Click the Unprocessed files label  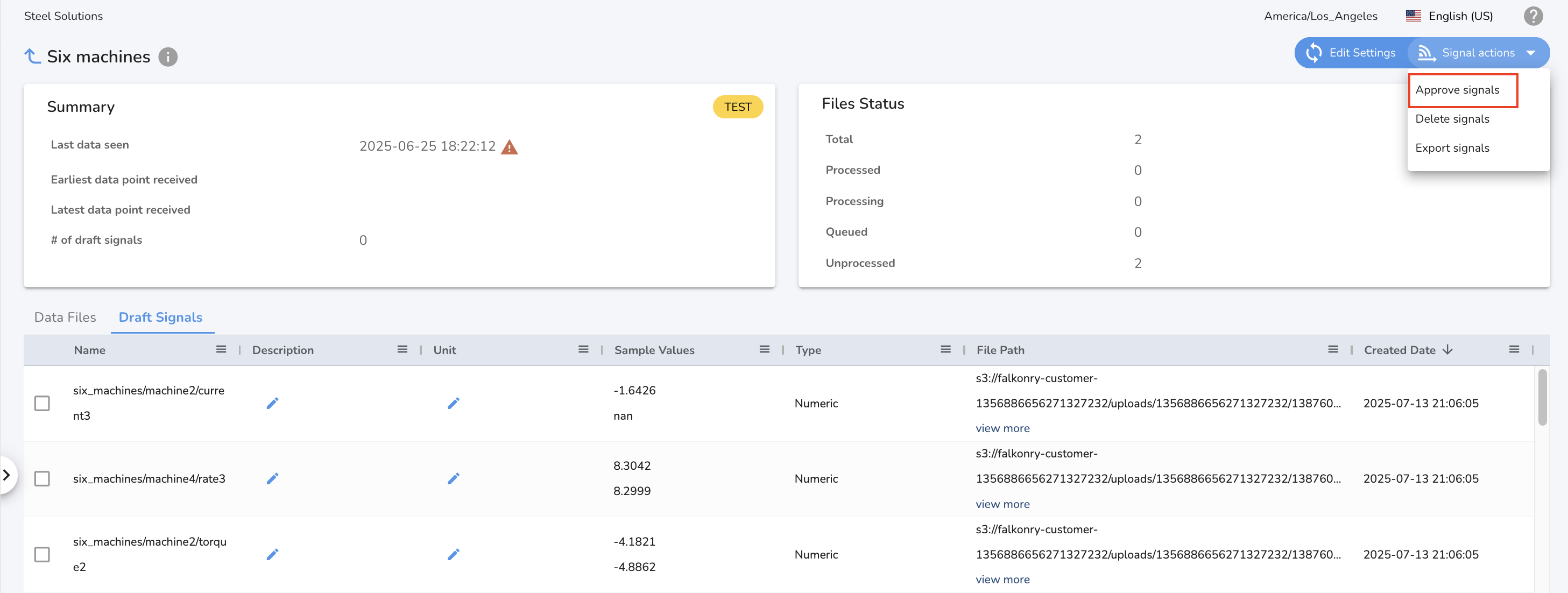[860, 263]
